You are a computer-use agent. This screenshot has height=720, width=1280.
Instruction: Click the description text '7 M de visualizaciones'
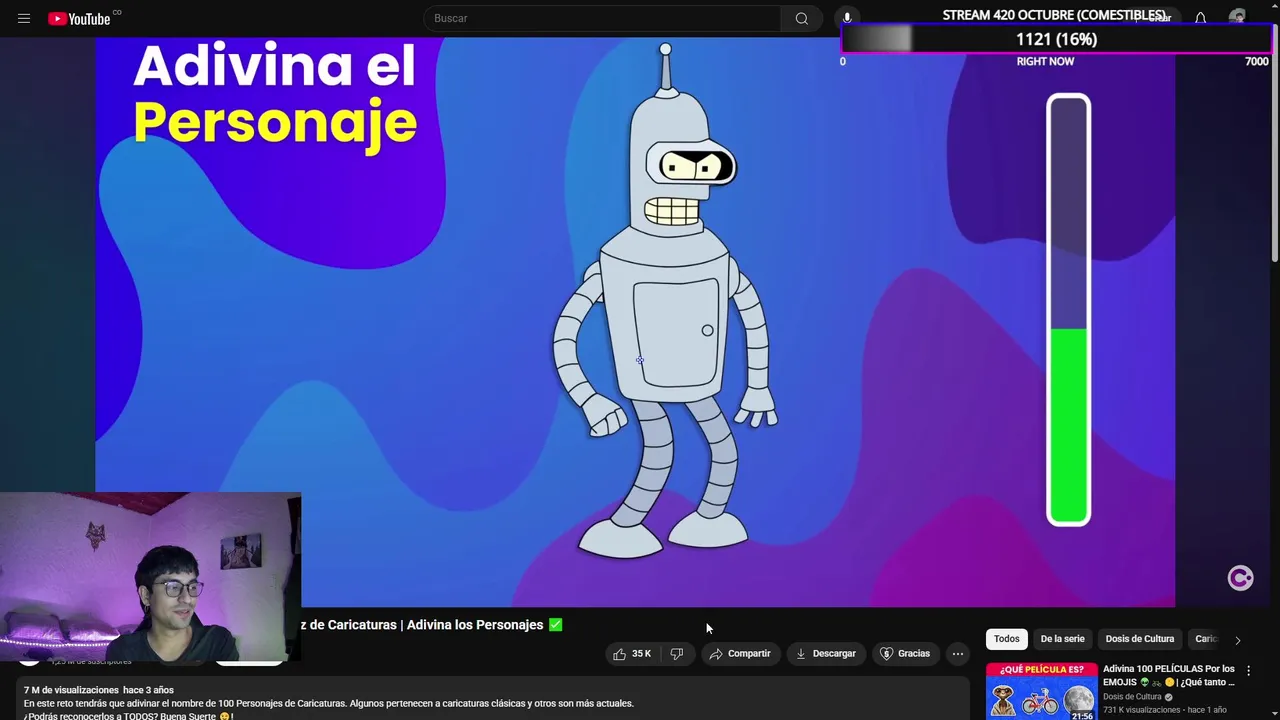pos(71,690)
